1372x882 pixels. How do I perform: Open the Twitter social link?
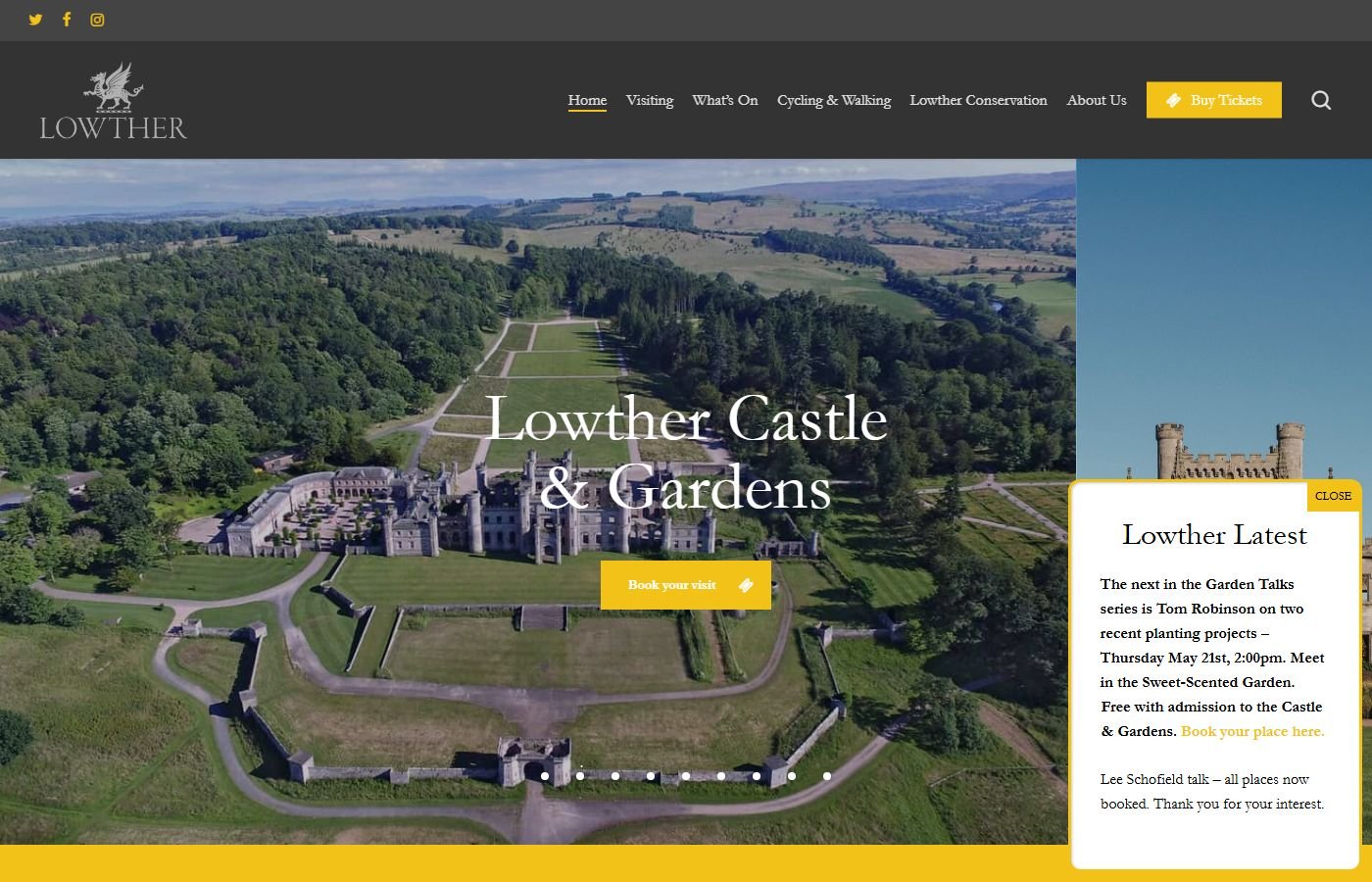35,20
